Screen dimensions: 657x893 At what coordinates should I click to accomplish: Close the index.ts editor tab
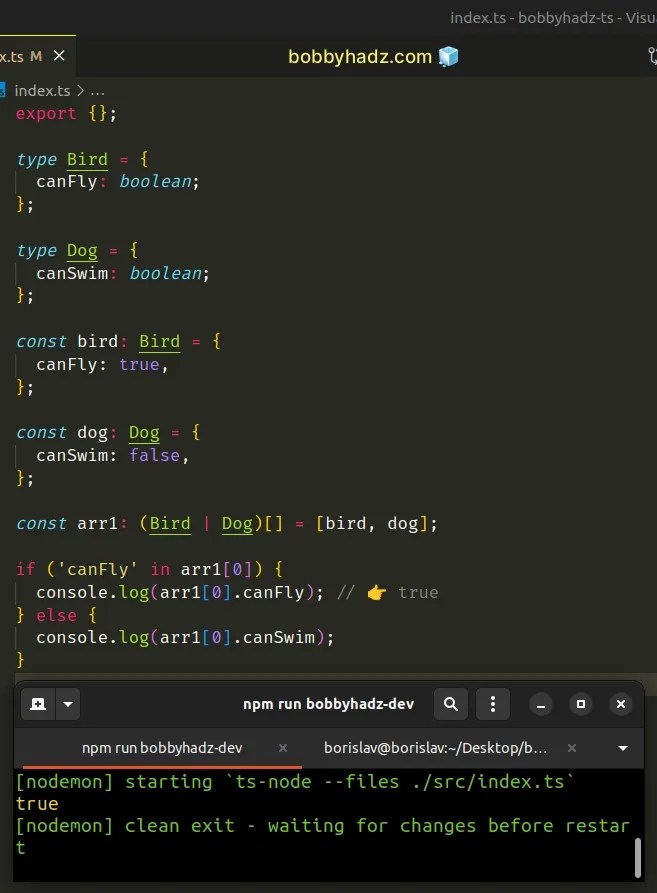[x=59, y=56]
